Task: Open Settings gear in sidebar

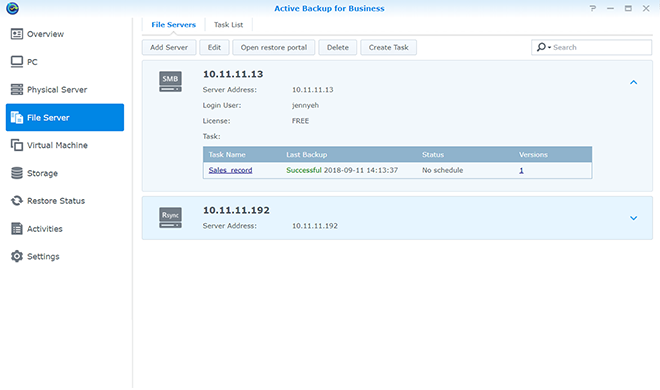Action: pyautogui.click(x=17, y=256)
